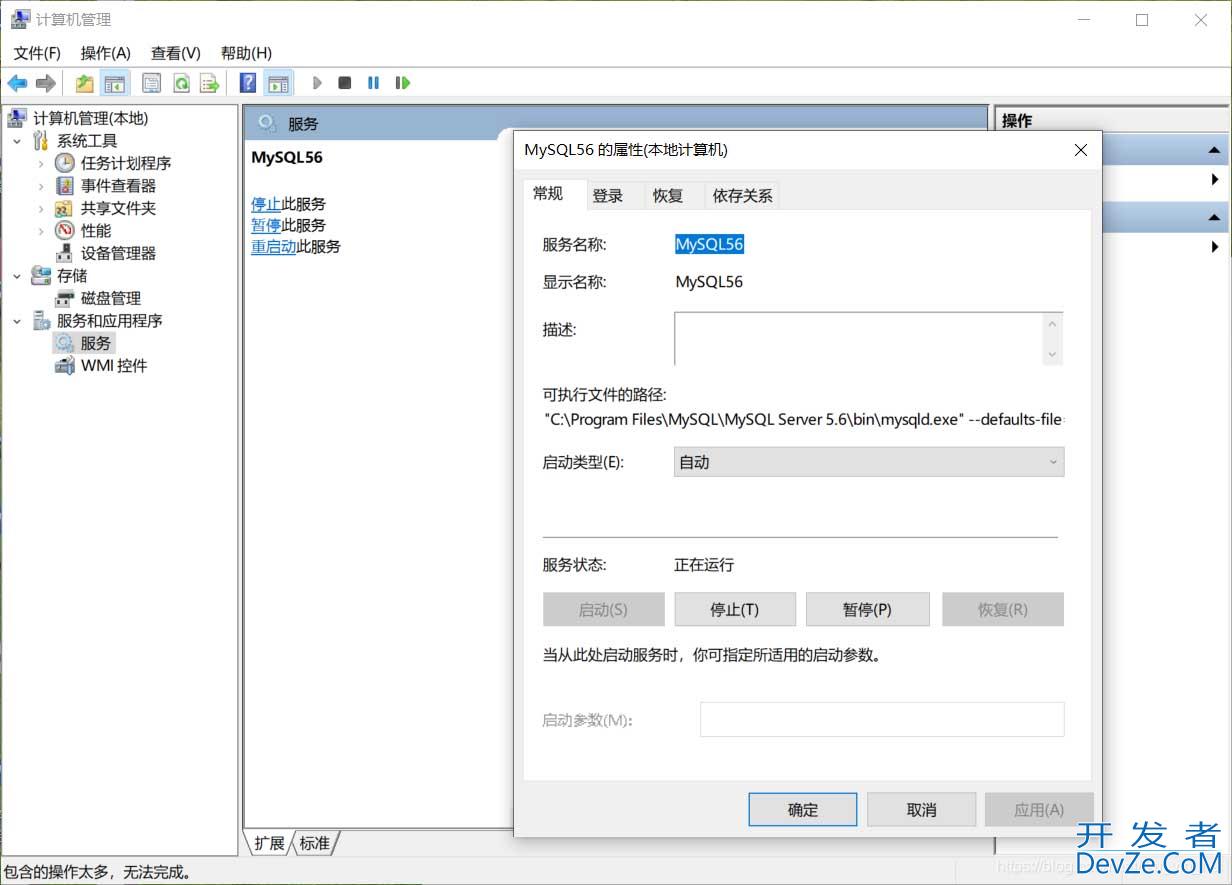The height and width of the screenshot is (885, 1232).
Task: Expand the 性能 tree node
Action: coord(41,231)
